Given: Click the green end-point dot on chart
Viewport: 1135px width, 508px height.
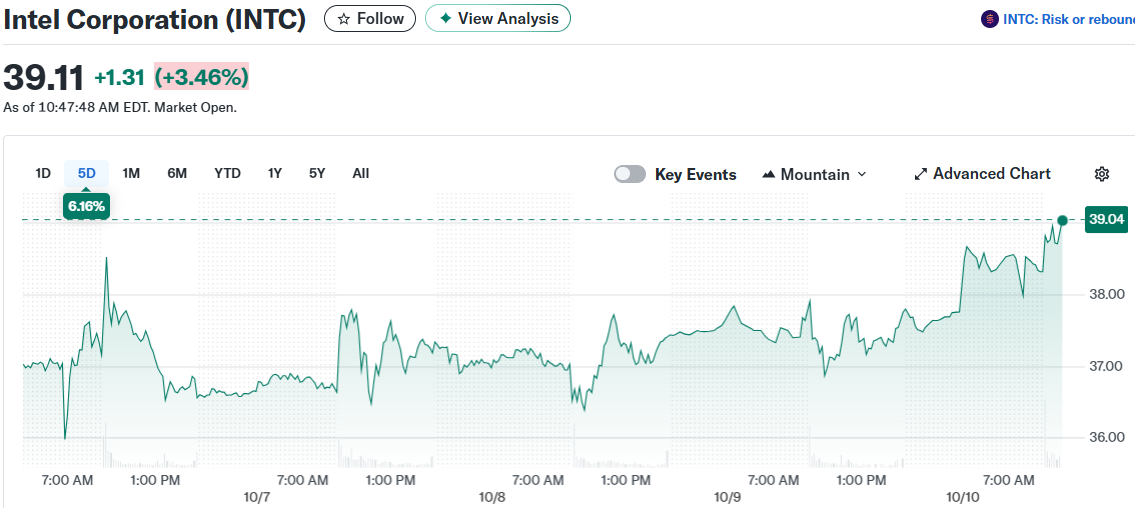Looking at the screenshot, I should 1062,220.
